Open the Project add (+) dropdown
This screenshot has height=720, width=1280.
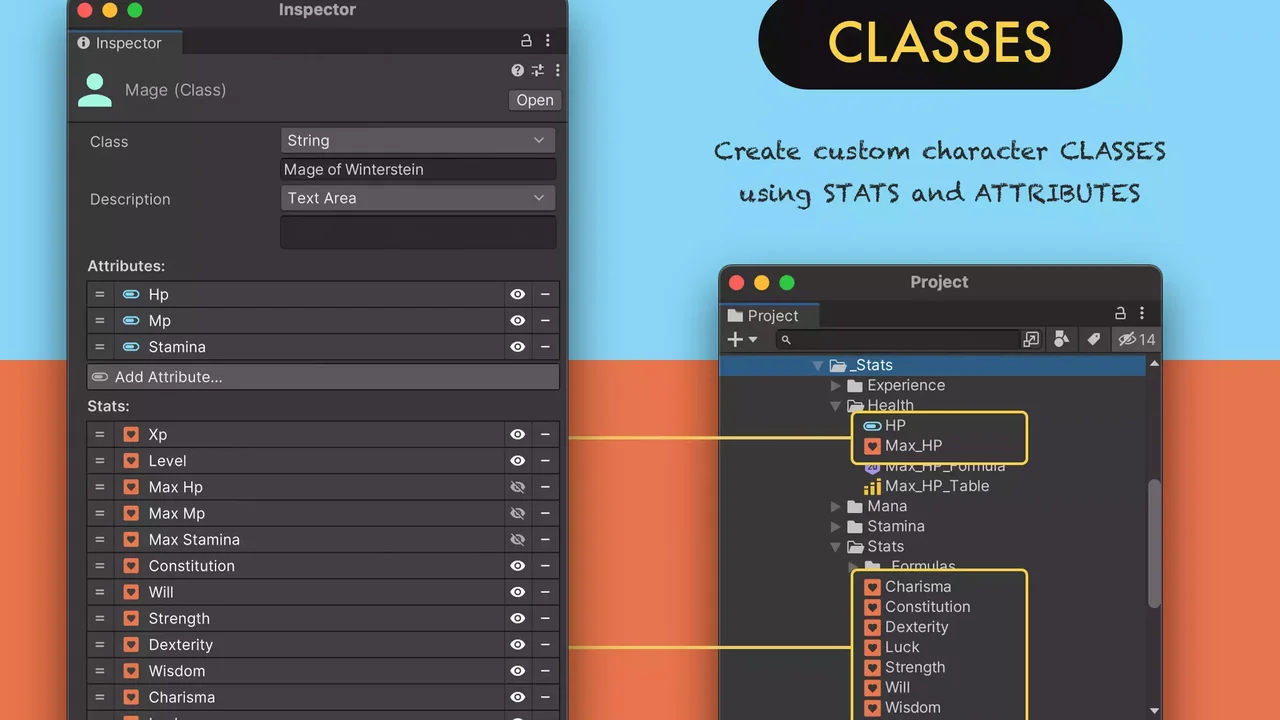[x=743, y=339]
